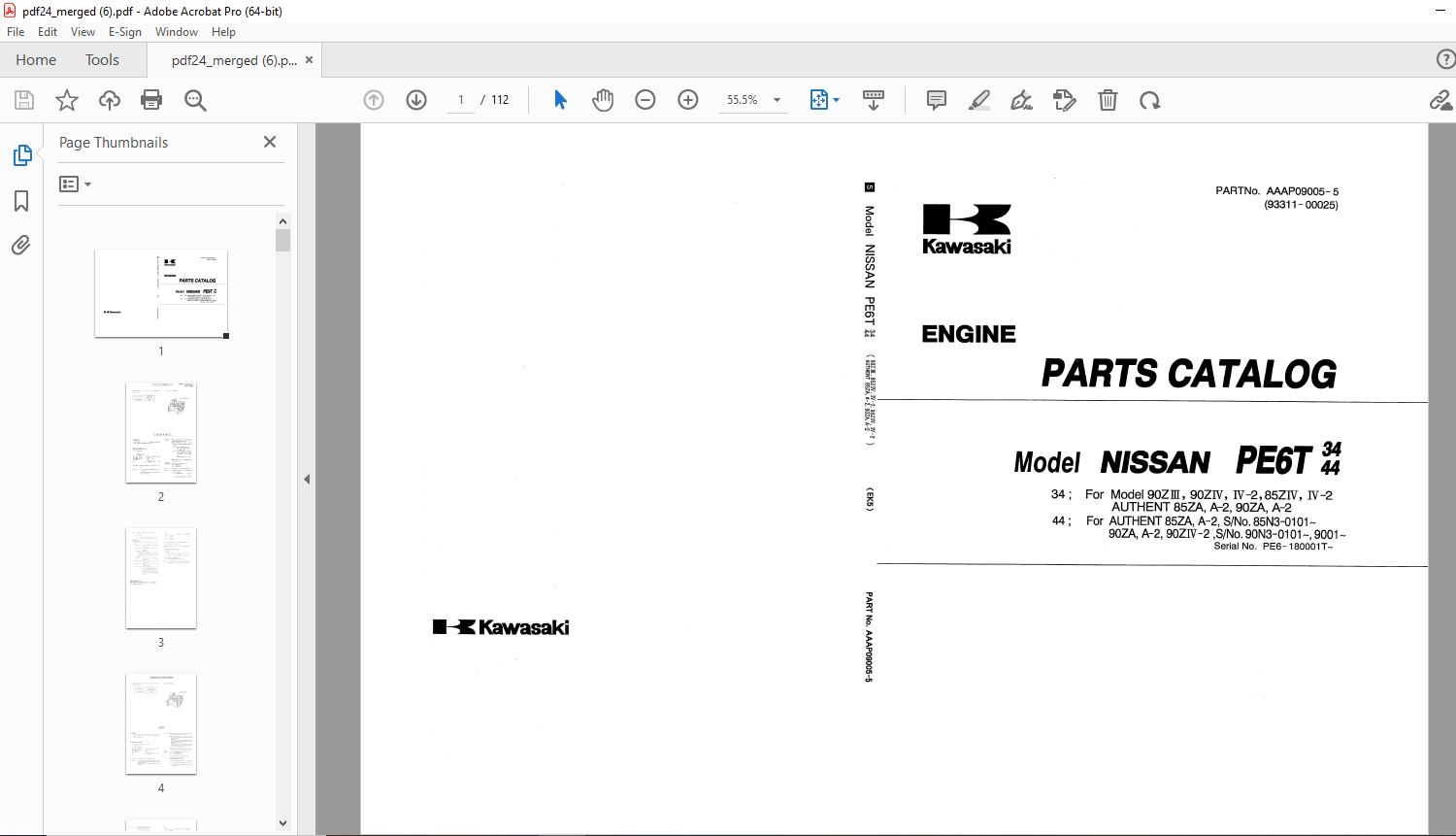Viewport: 1456px width, 836px height.
Task: Open thumbnail options dropdown menu
Action: [75, 184]
